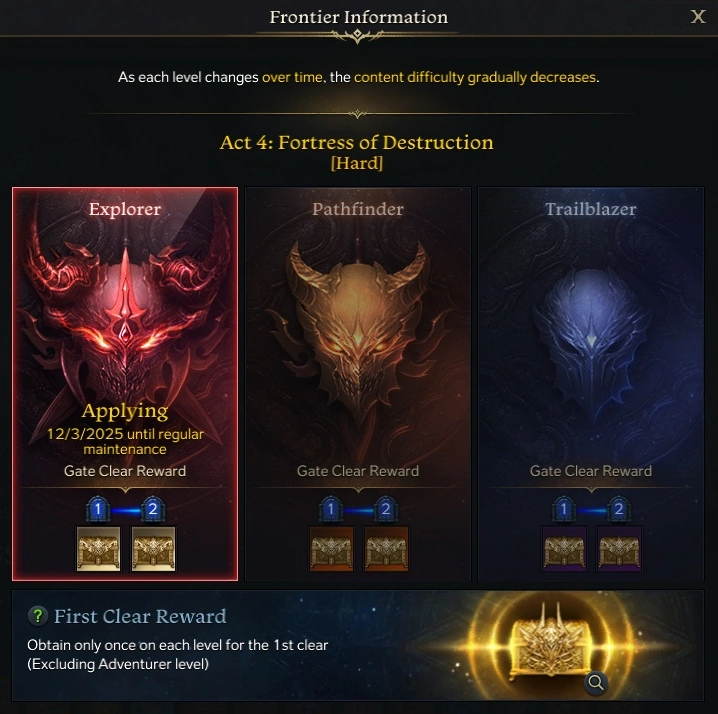Click Trailblazer gate 1 reward chest
The width and height of the screenshot is (718, 714).
tap(564, 548)
